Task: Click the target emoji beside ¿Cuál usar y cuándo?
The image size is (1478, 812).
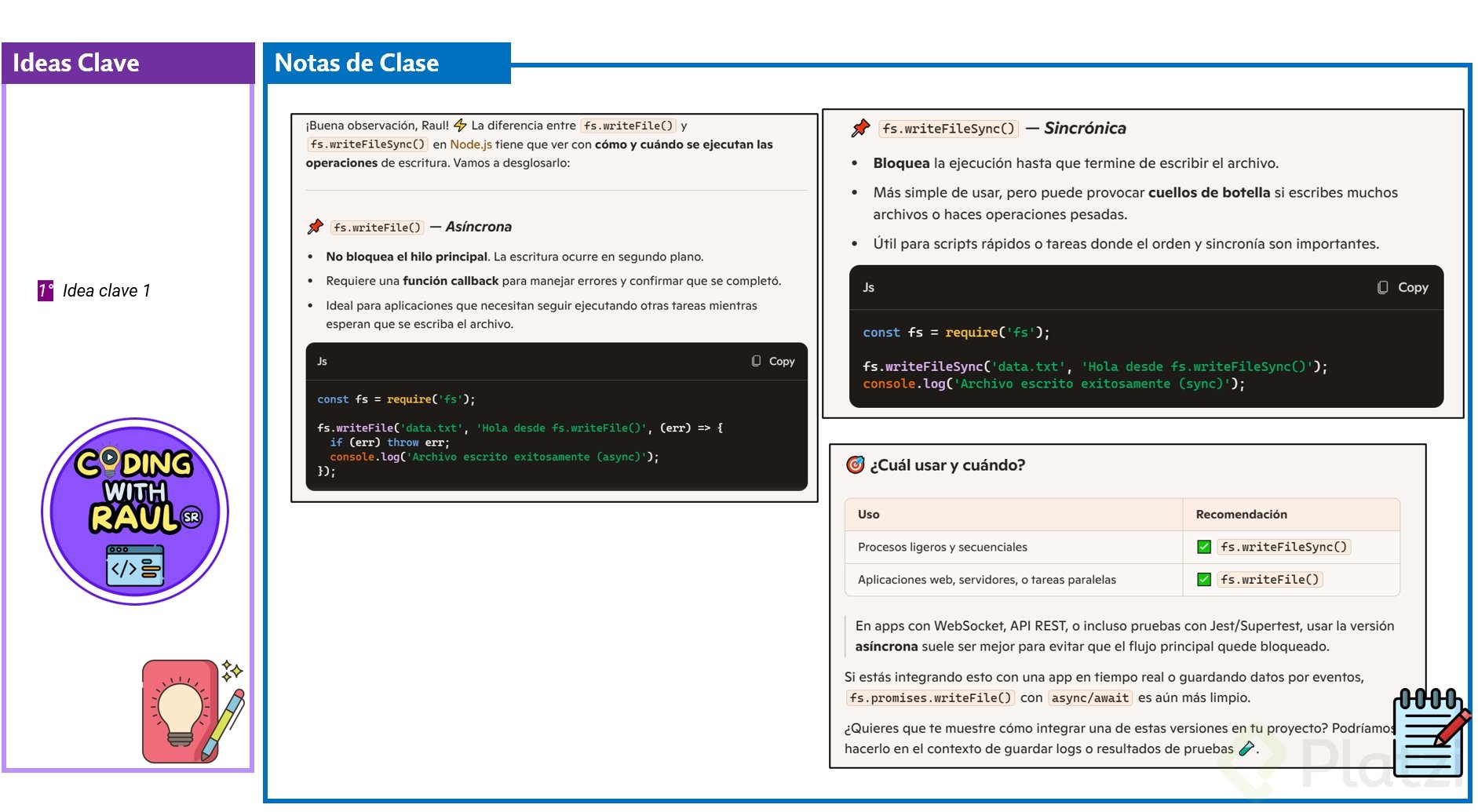Action: coord(855,464)
